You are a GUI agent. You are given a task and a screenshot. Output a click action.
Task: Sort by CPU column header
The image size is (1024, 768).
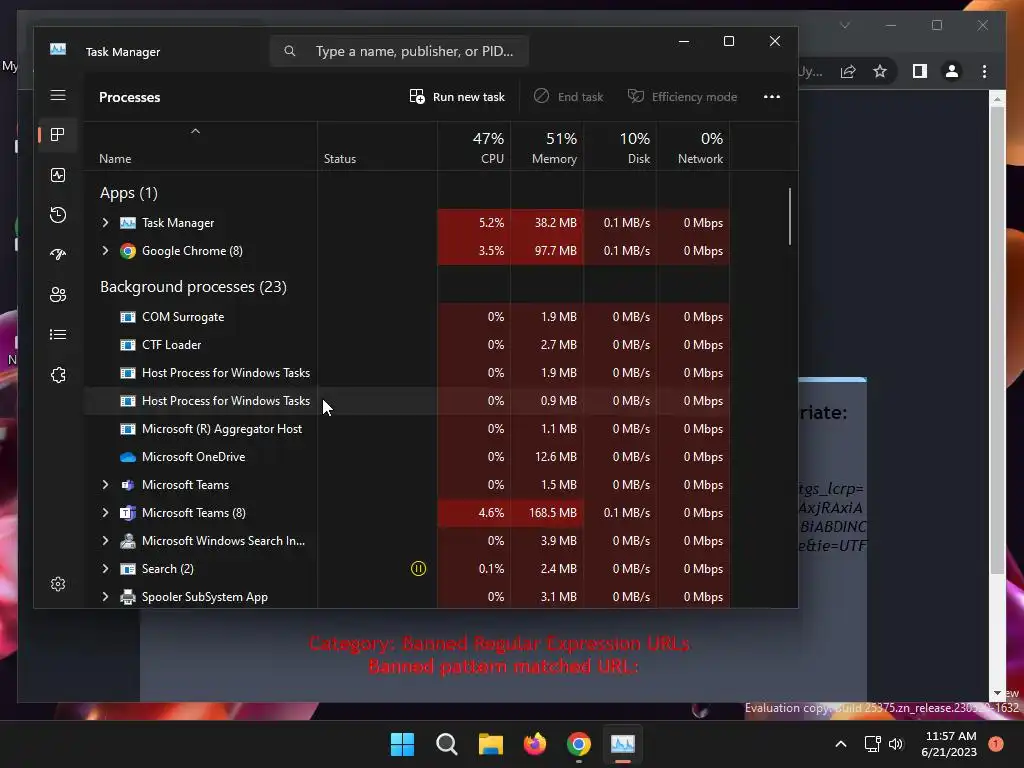[475, 148]
